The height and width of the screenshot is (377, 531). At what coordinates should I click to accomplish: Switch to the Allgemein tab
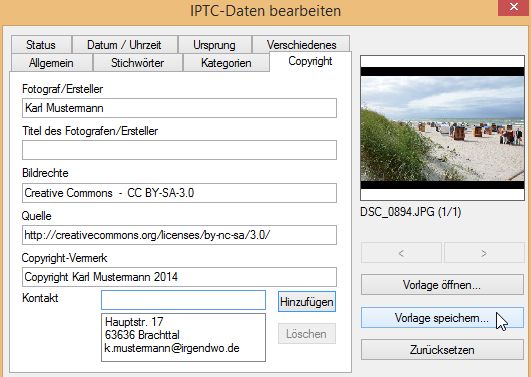click(51, 63)
